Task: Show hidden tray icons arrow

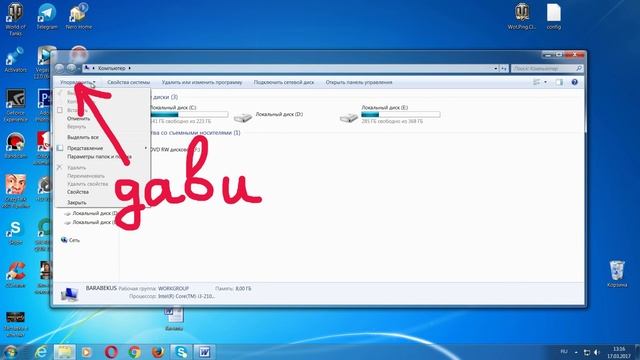Action: click(576, 352)
